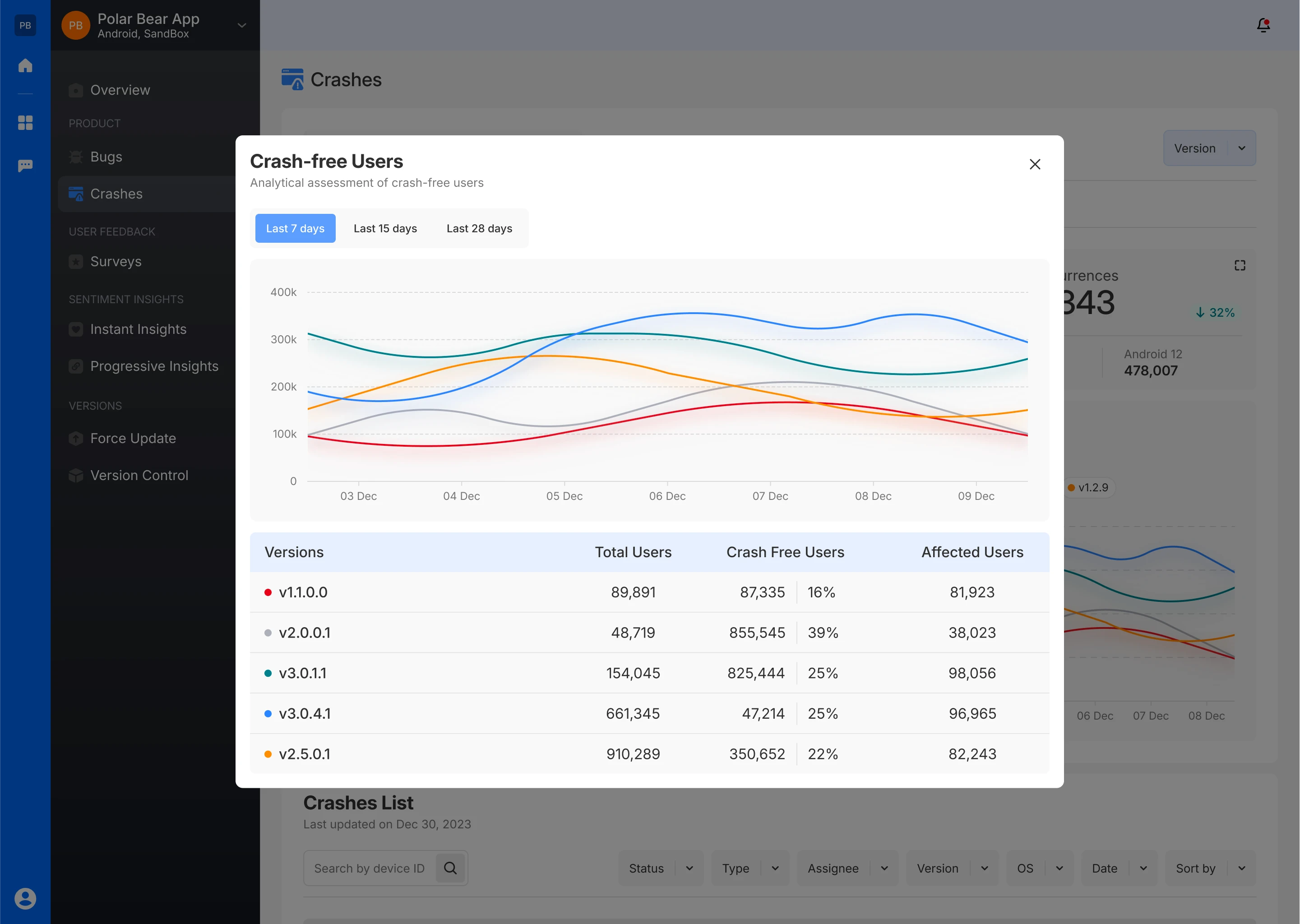Open the Version filter in Crashes List
The height and width of the screenshot is (924, 1300).
click(x=953, y=868)
